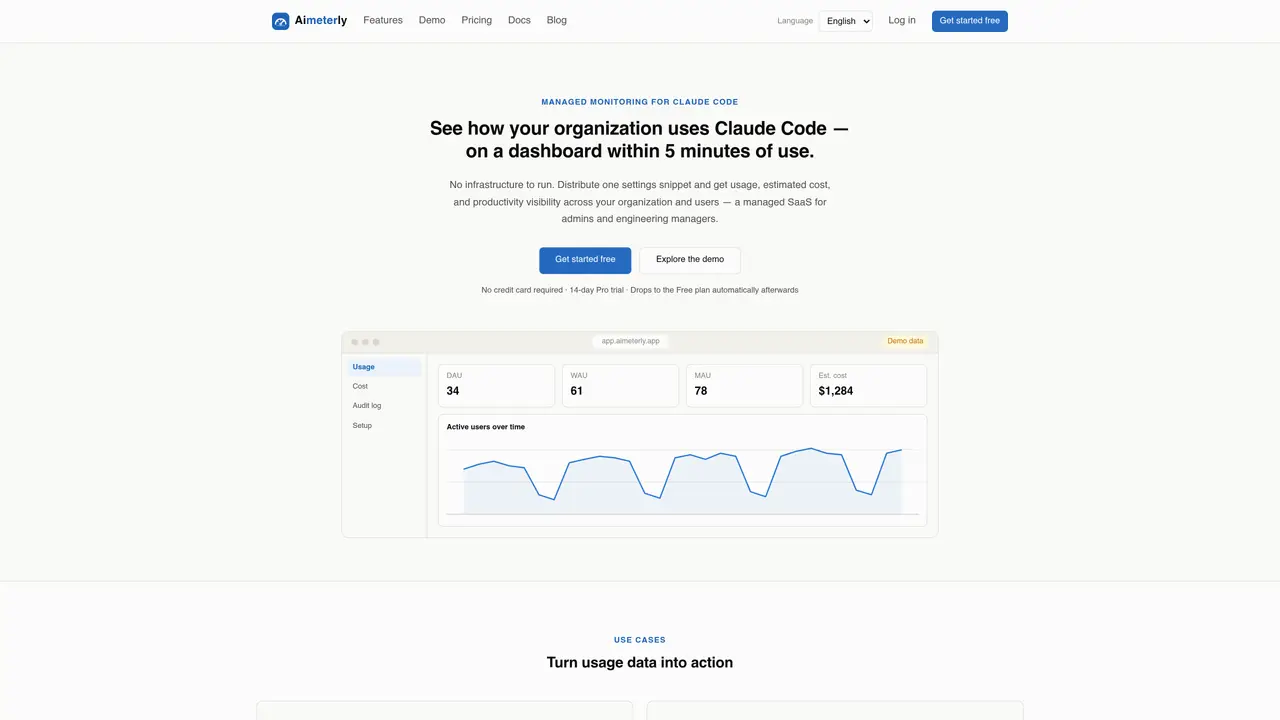1280x720 pixels.
Task: Select the Explore the demo button
Action: (690, 260)
